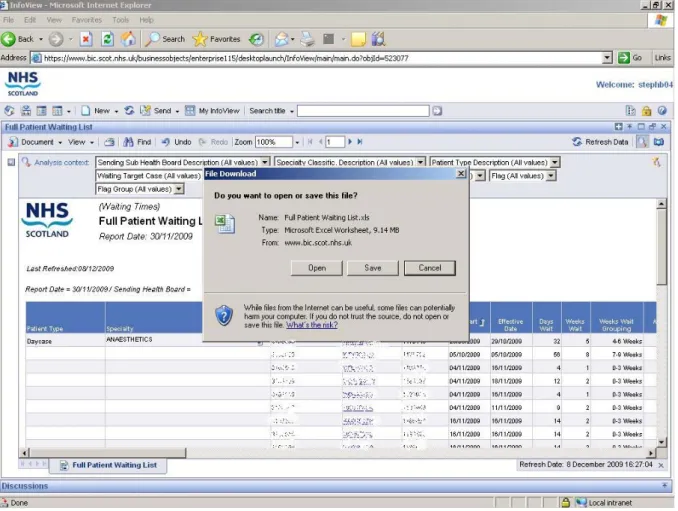Open the report View dropdown menu
The height and width of the screenshot is (511, 678).
[x=81, y=142]
